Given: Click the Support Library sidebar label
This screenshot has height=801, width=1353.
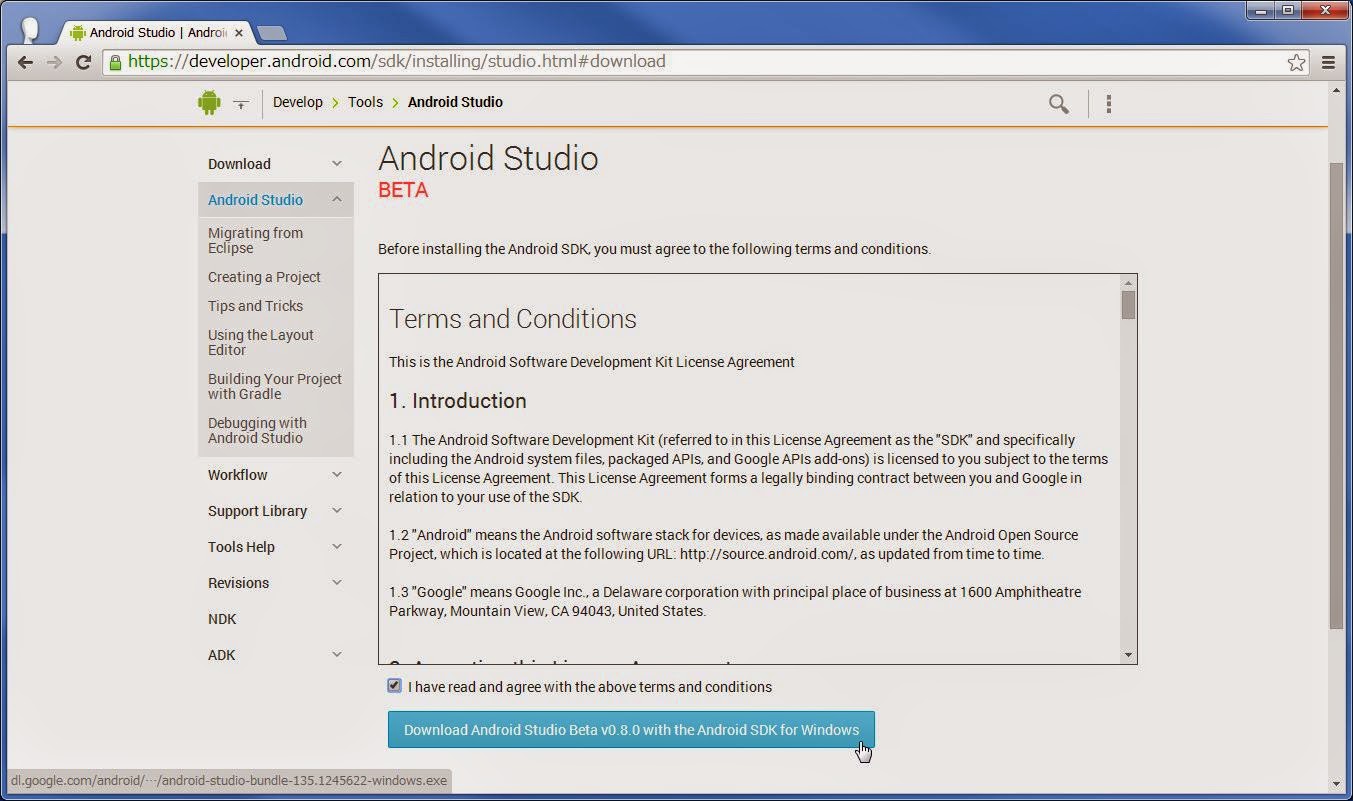Looking at the screenshot, I should 257,511.
